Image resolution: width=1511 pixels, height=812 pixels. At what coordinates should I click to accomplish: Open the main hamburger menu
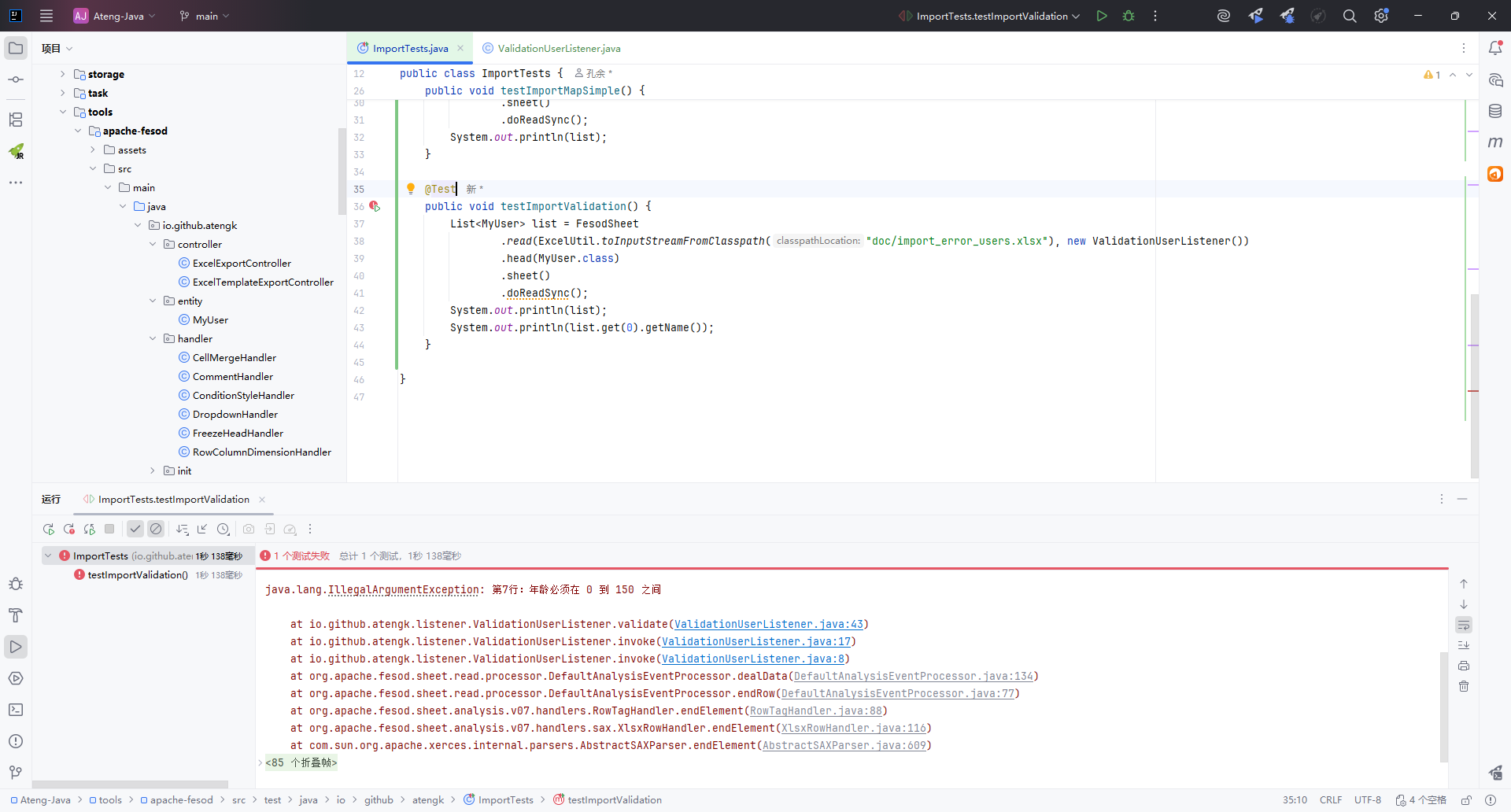click(x=46, y=16)
